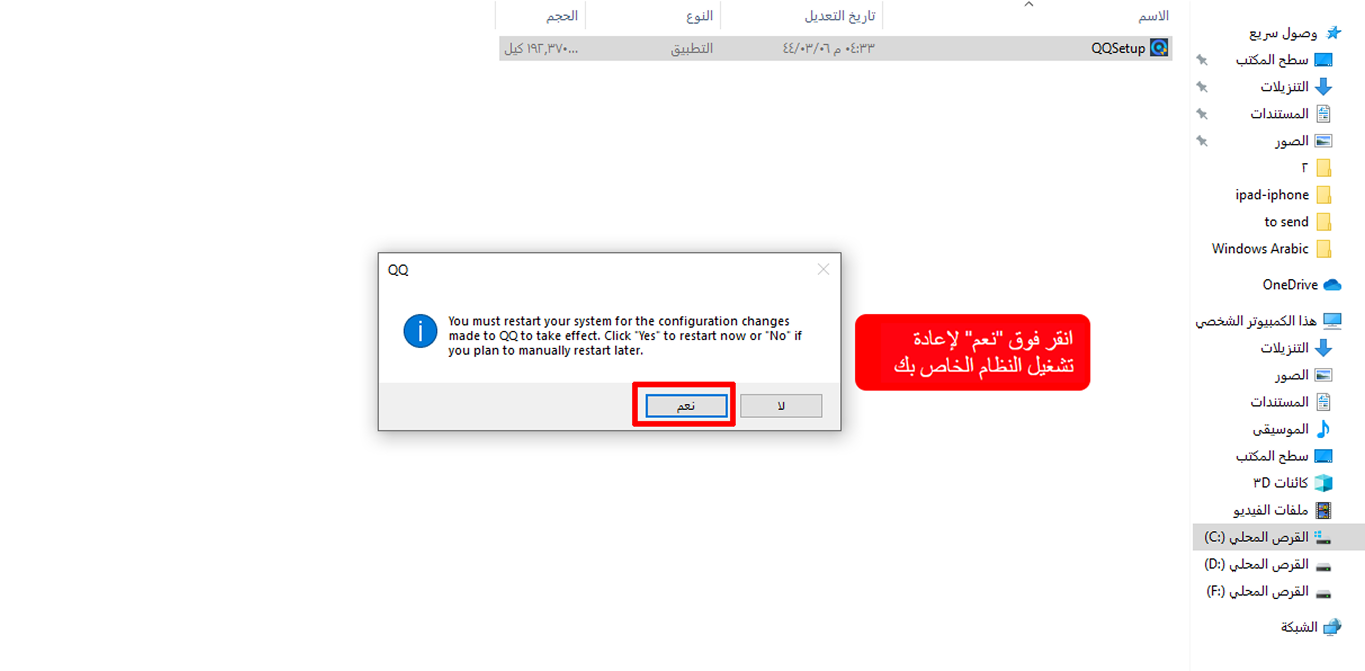Click the لا (No) button
Image resolution: width=1365 pixels, height=671 pixels.
[x=781, y=405]
